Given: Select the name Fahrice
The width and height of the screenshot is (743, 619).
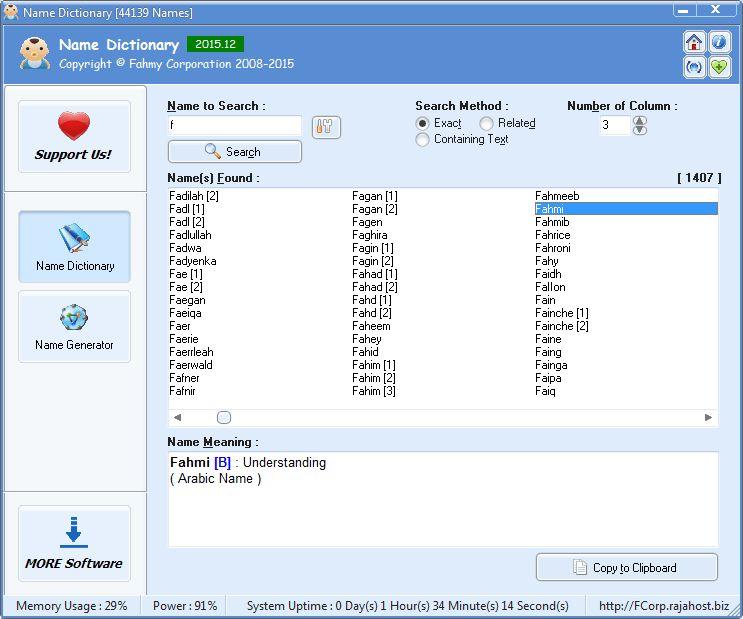Looking at the screenshot, I should pyautogui.click(x=553, y=235).
